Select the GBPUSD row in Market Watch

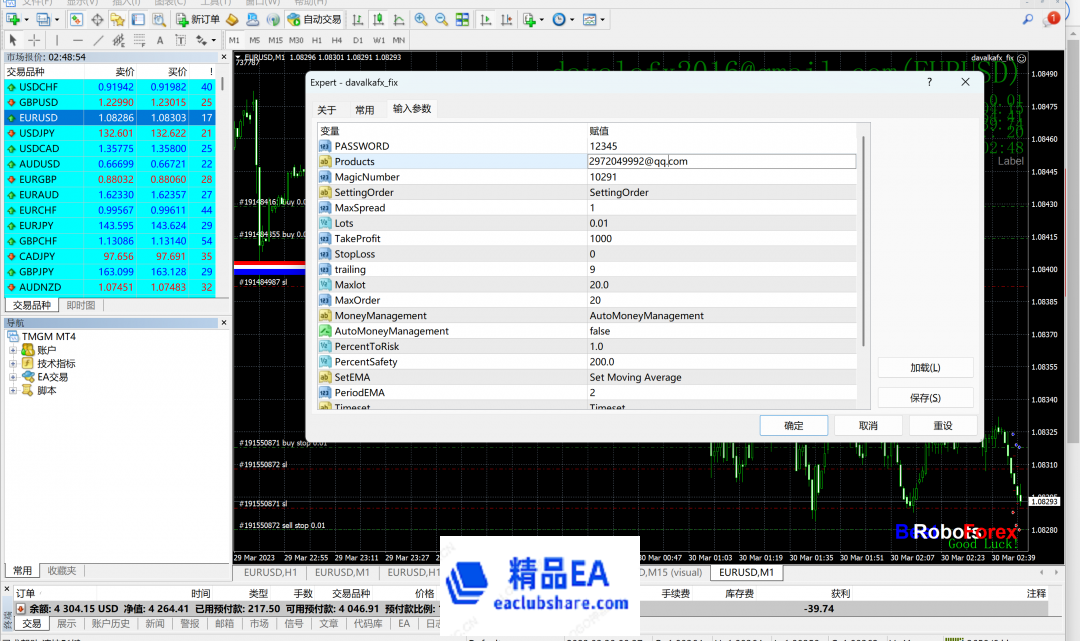38,102
